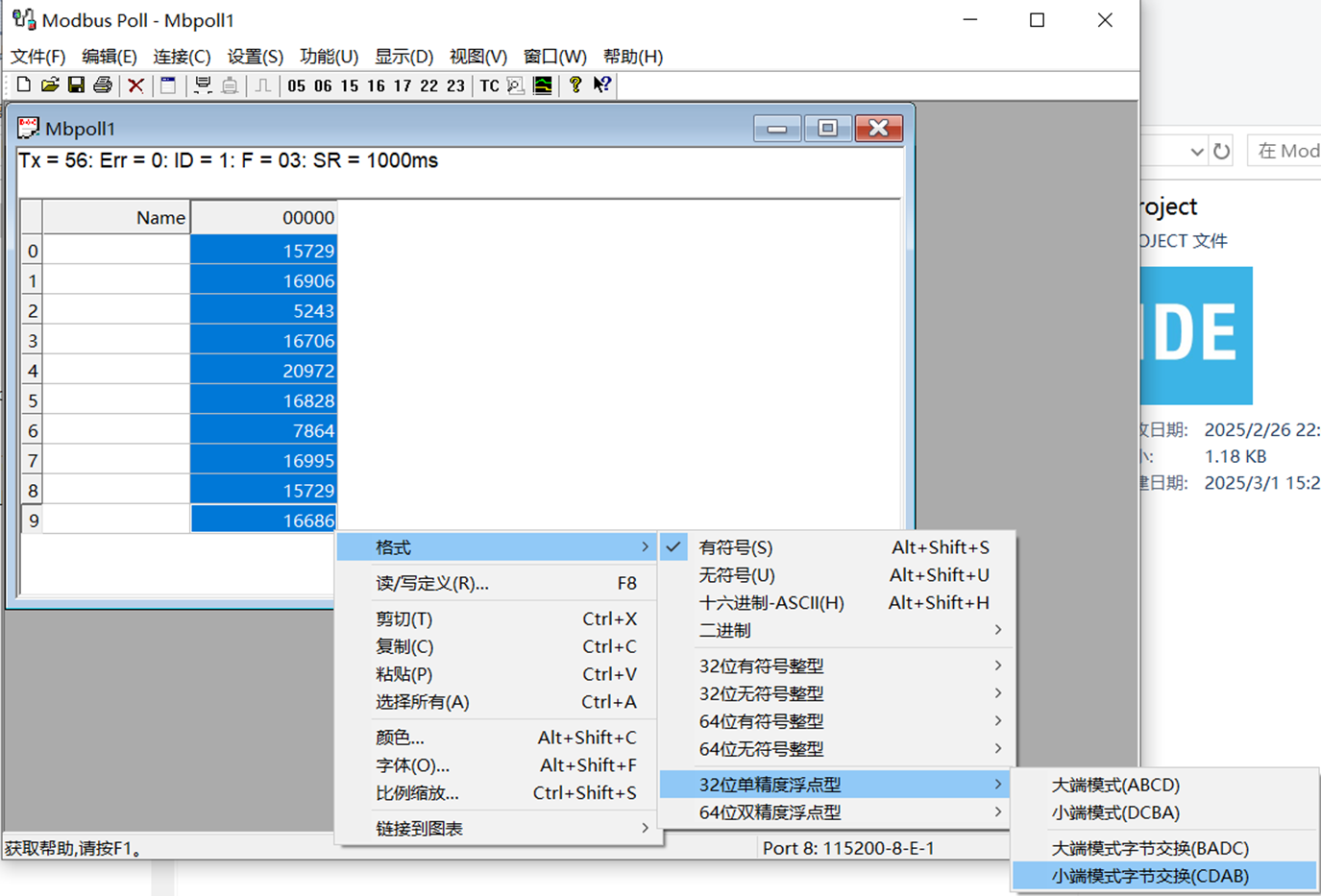The width and height of the screenshot is (1321, 896).
Task: Click the communication traffic magnifier icon
Action: click(x=514, y=85)
